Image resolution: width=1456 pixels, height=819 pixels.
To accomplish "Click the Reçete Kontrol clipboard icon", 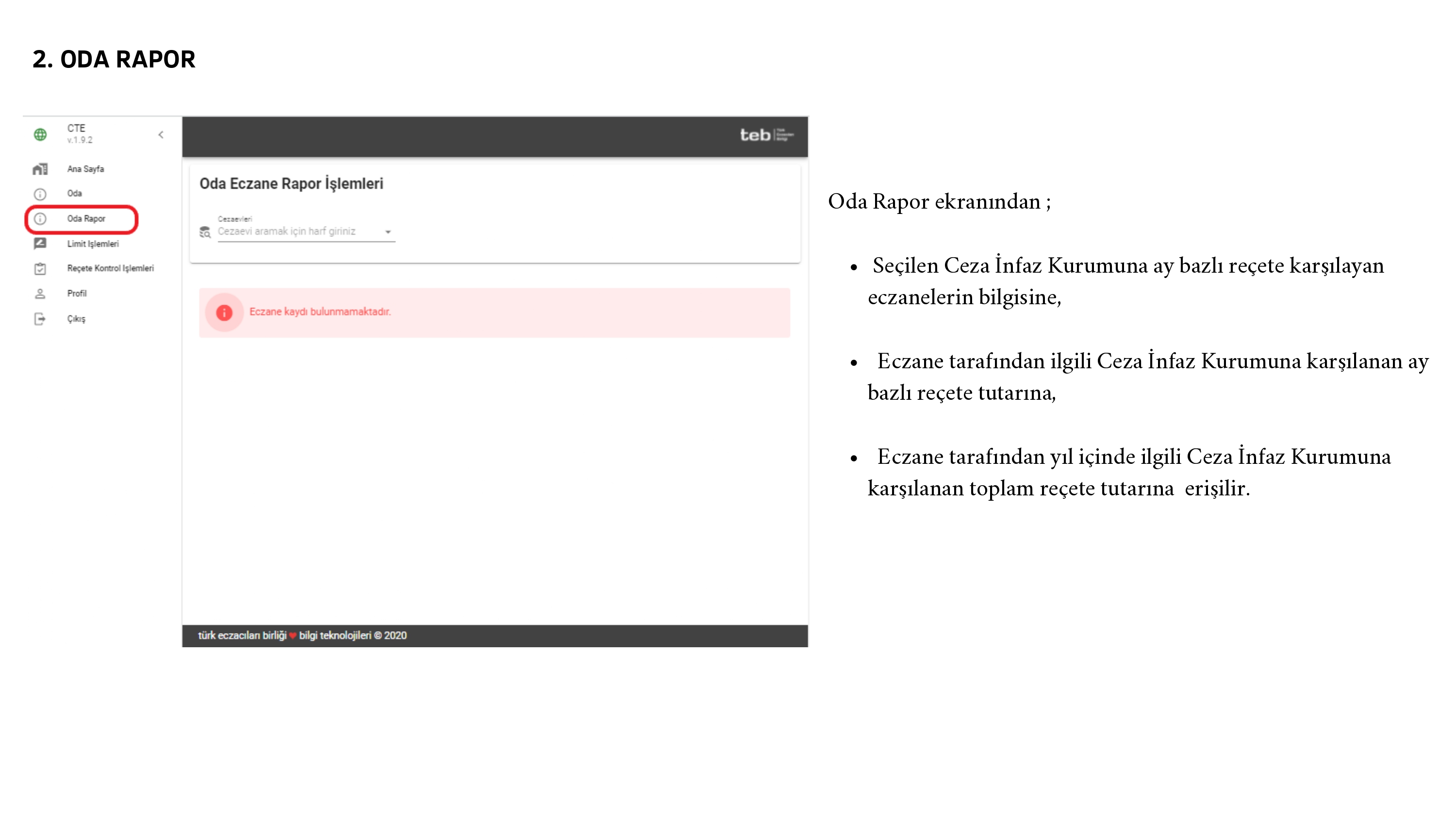I will point(40,268).
